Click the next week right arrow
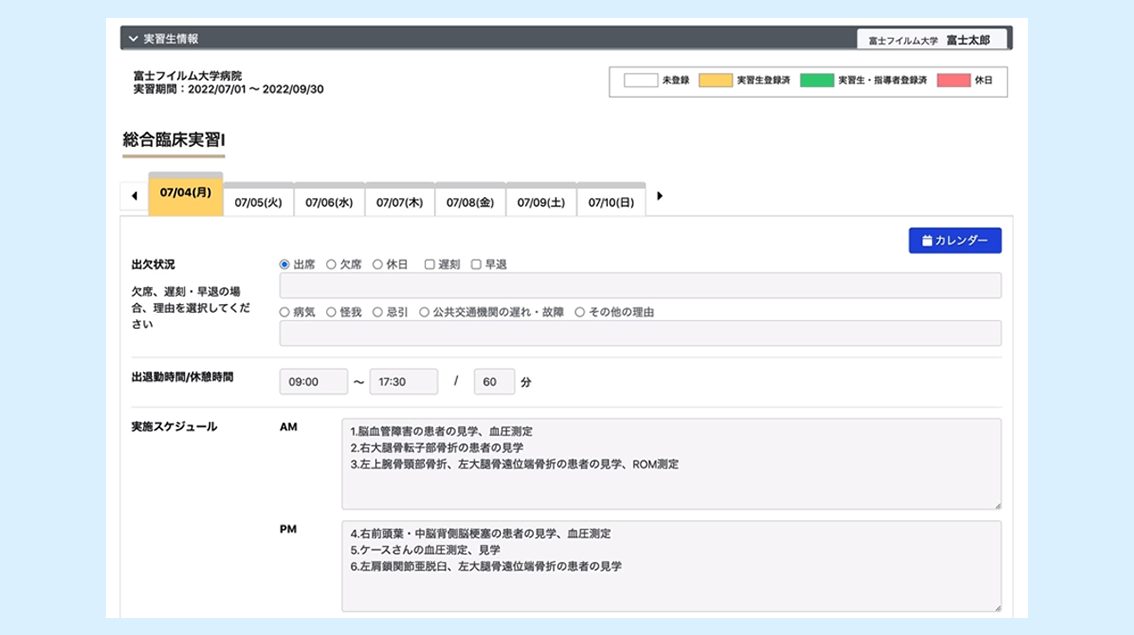Viewport: 1134px width, 635px height. pyautogui.click(x=659, y=197)
